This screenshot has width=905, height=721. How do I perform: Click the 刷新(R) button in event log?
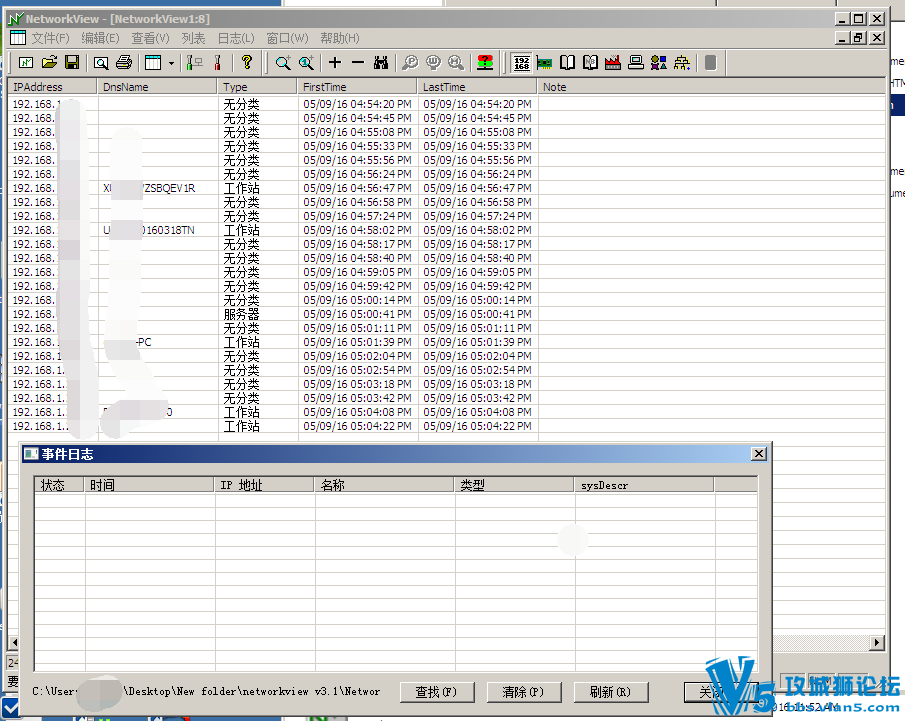(x=611, y=692)
